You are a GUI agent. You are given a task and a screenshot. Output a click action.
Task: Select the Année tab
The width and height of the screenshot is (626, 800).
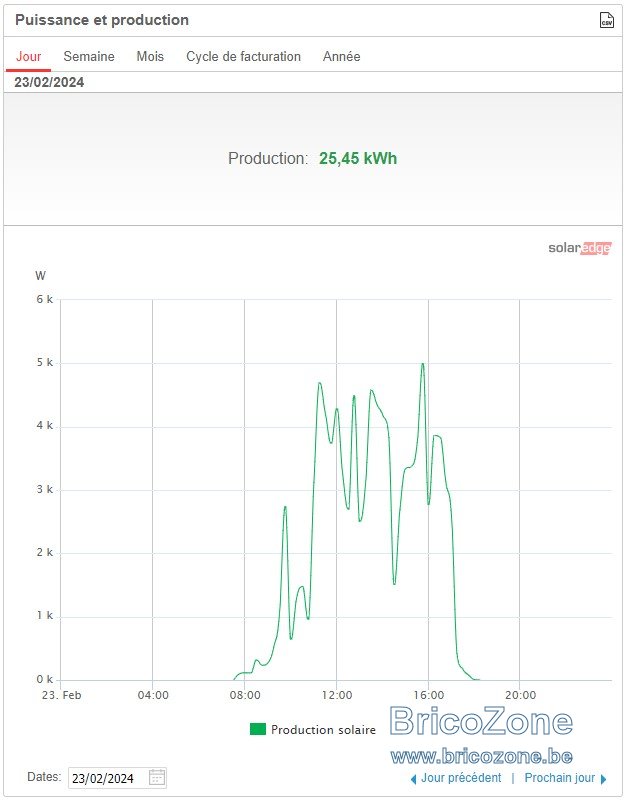pos(341,56)
